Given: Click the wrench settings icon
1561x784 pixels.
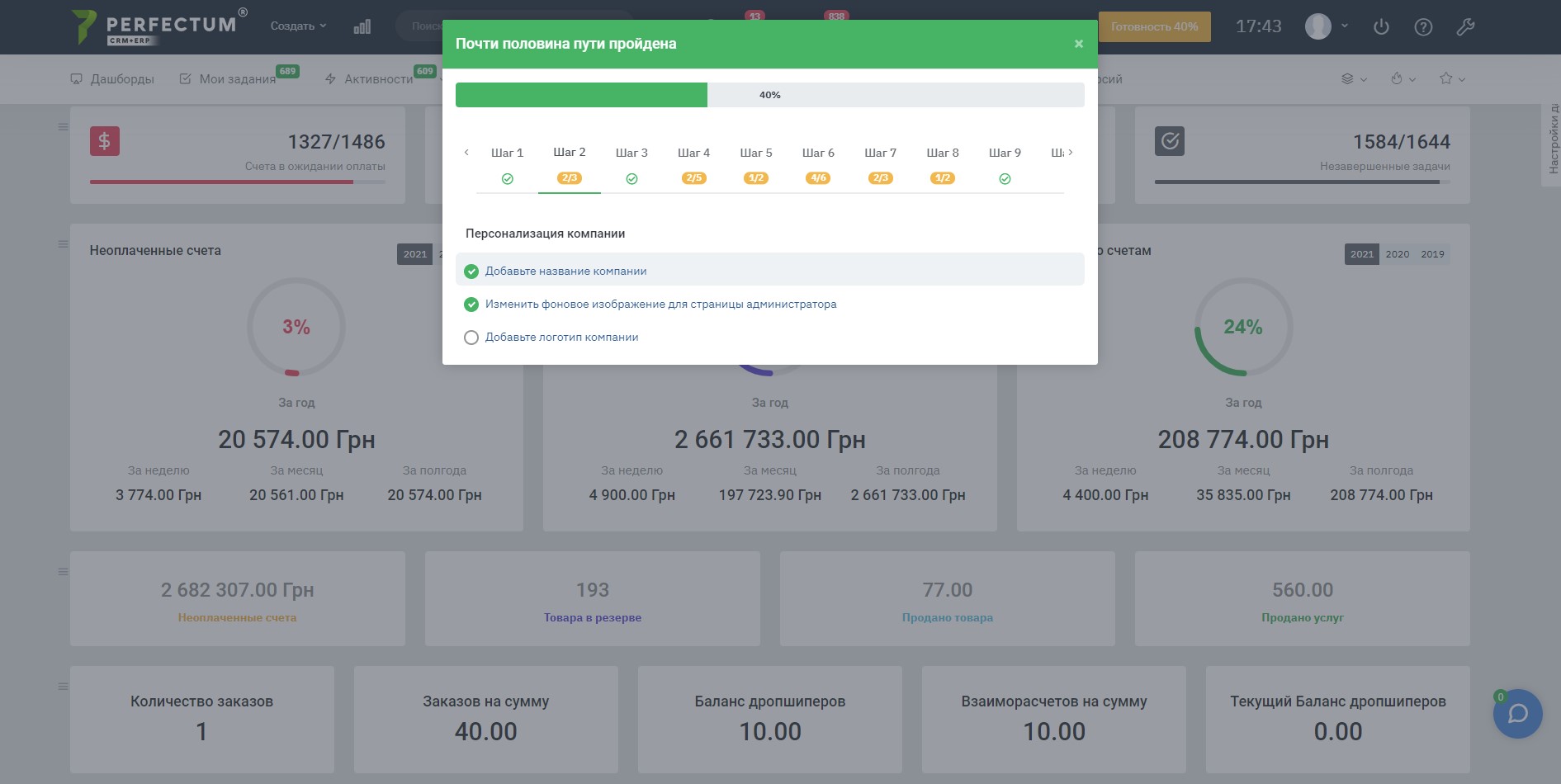Looking at the screenshot, I should point(1465,27).
